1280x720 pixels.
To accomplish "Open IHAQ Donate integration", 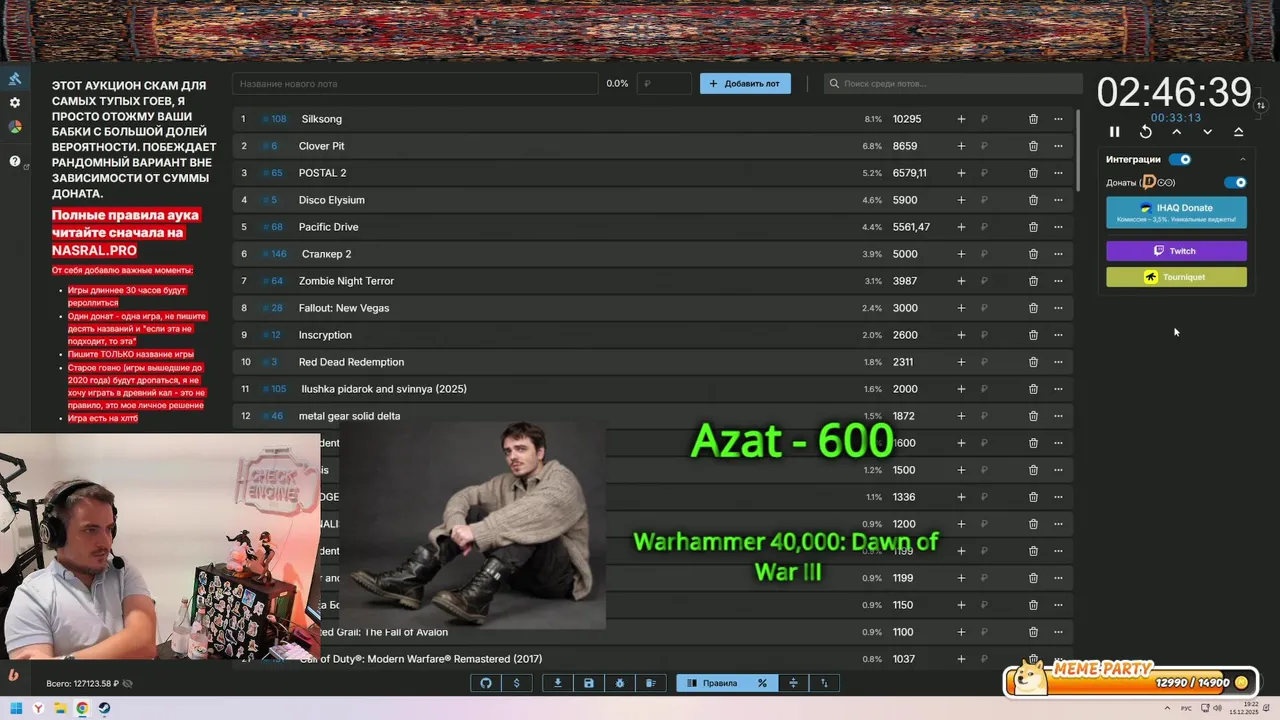I will click(1176, 212).
